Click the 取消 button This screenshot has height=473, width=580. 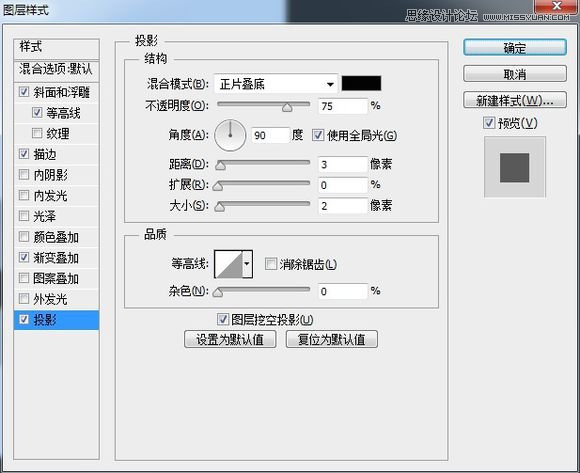pos(515,74)
